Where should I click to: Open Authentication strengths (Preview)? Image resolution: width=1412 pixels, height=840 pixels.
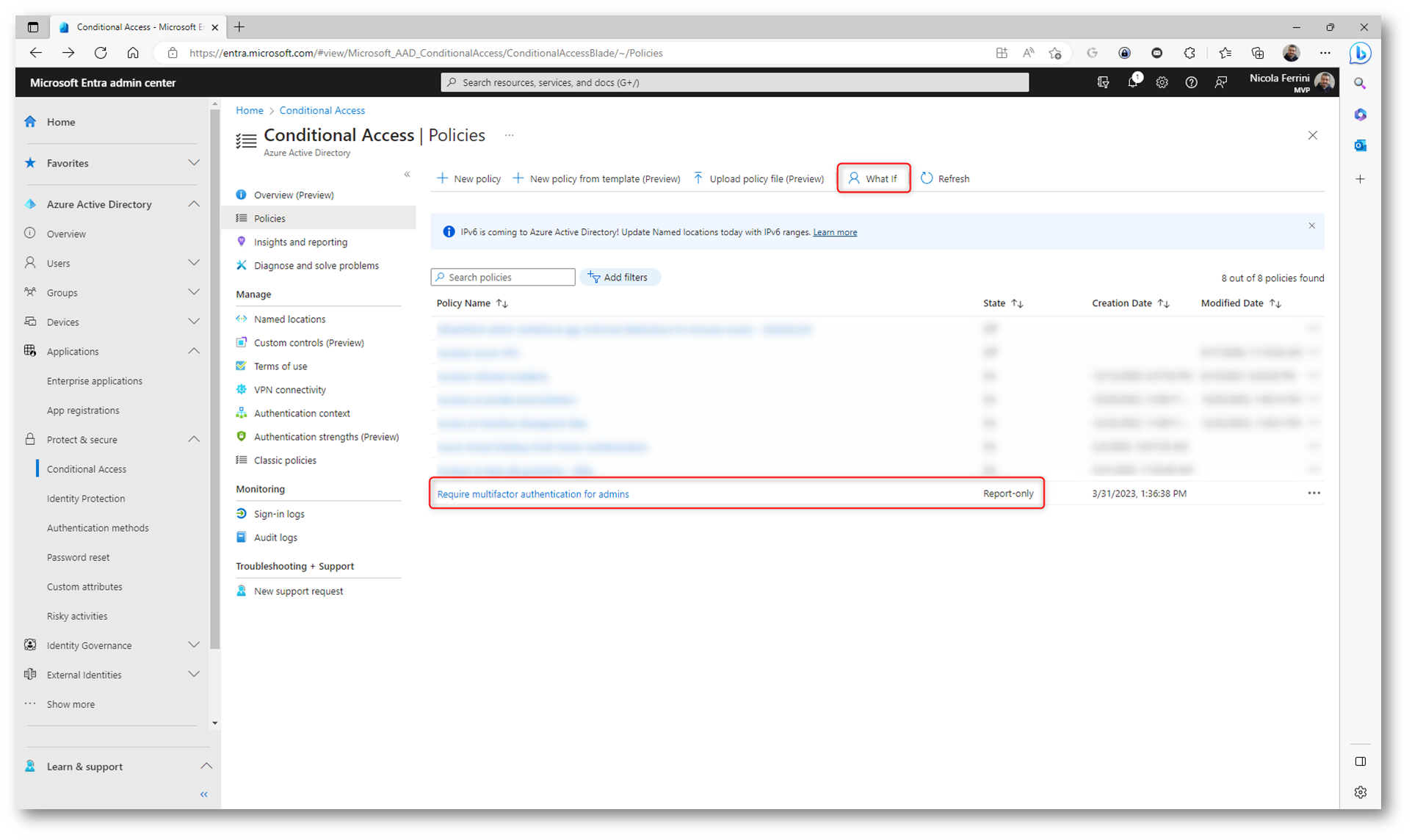(x=326, y=437)
